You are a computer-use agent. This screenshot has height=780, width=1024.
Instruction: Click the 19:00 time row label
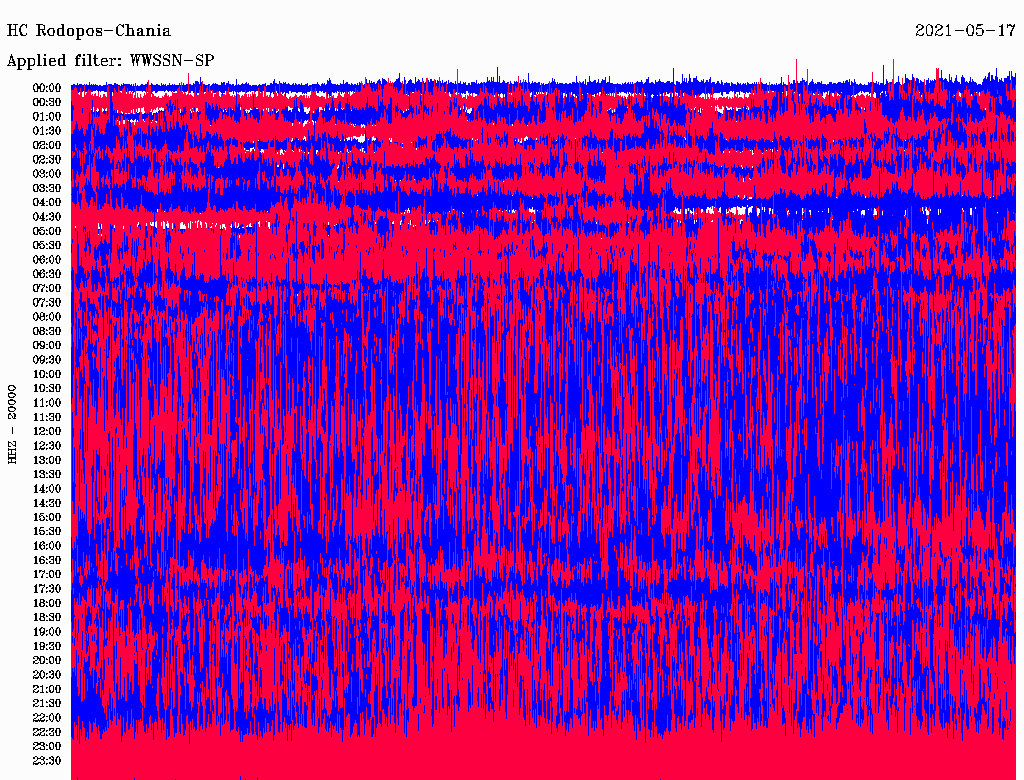(x=47, y=632)
